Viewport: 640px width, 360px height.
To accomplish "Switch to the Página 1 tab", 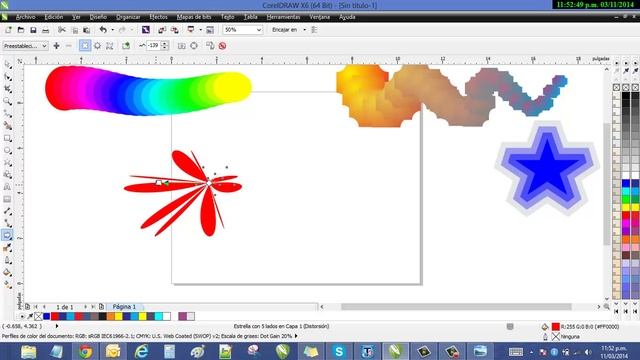I will click(124, 307).
